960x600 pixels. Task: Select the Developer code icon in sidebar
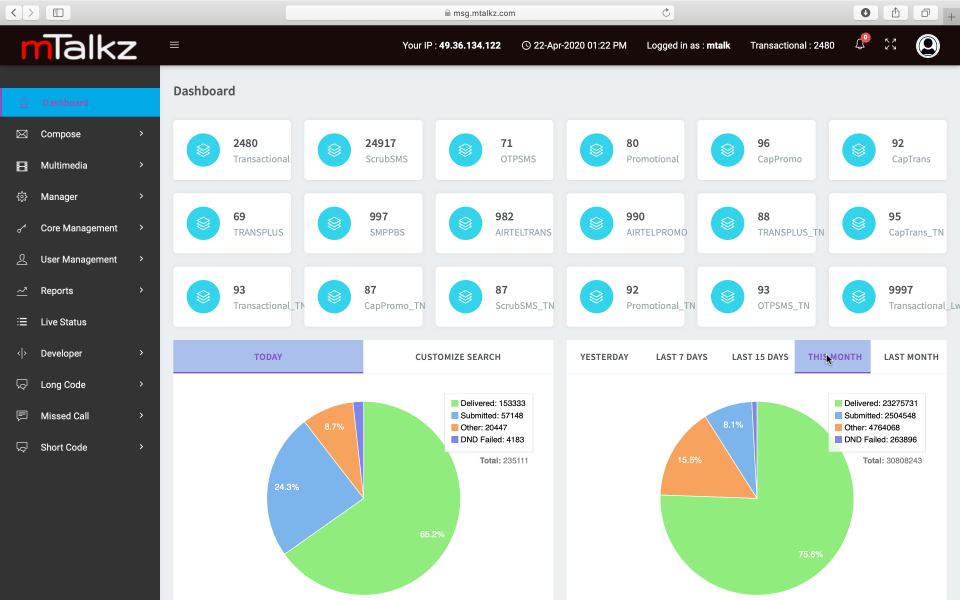click(x=22, y=353)
